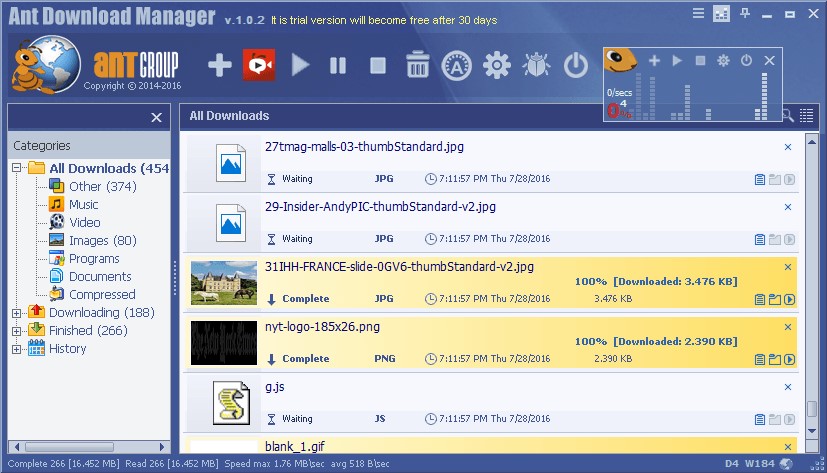This screenshot has height=473, width=827.
Task: Open the circled A autostart icon
Action: pos(456,65)
